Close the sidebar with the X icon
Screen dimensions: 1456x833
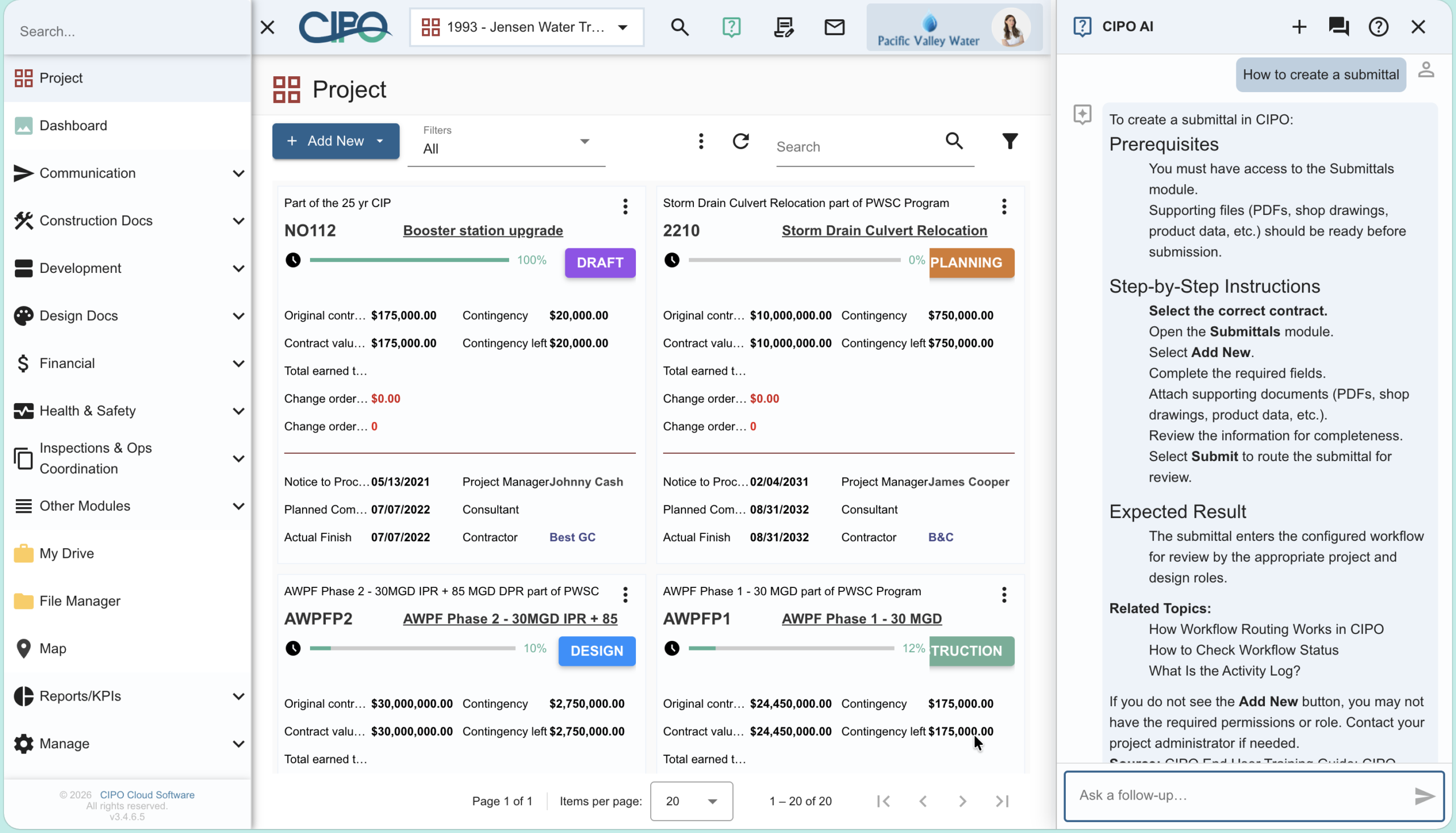(267, 27)
